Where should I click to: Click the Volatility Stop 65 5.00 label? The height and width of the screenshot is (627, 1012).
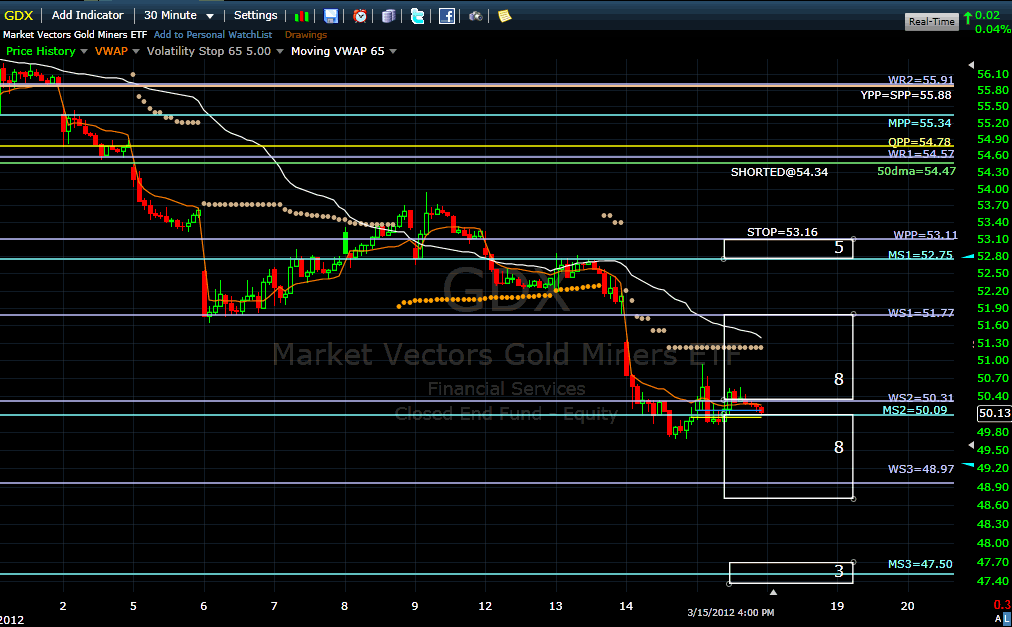pos(208,51)
